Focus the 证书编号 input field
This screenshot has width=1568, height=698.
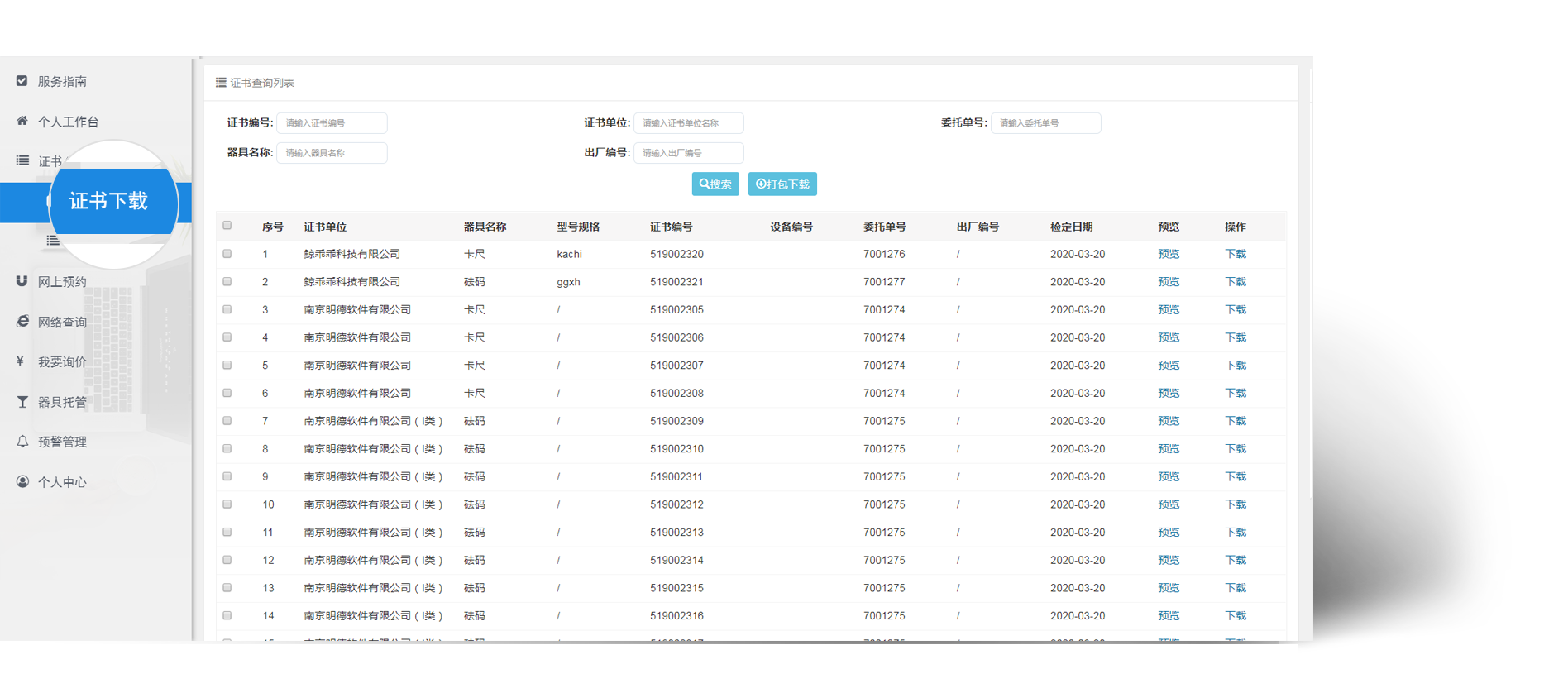[332, 123]
